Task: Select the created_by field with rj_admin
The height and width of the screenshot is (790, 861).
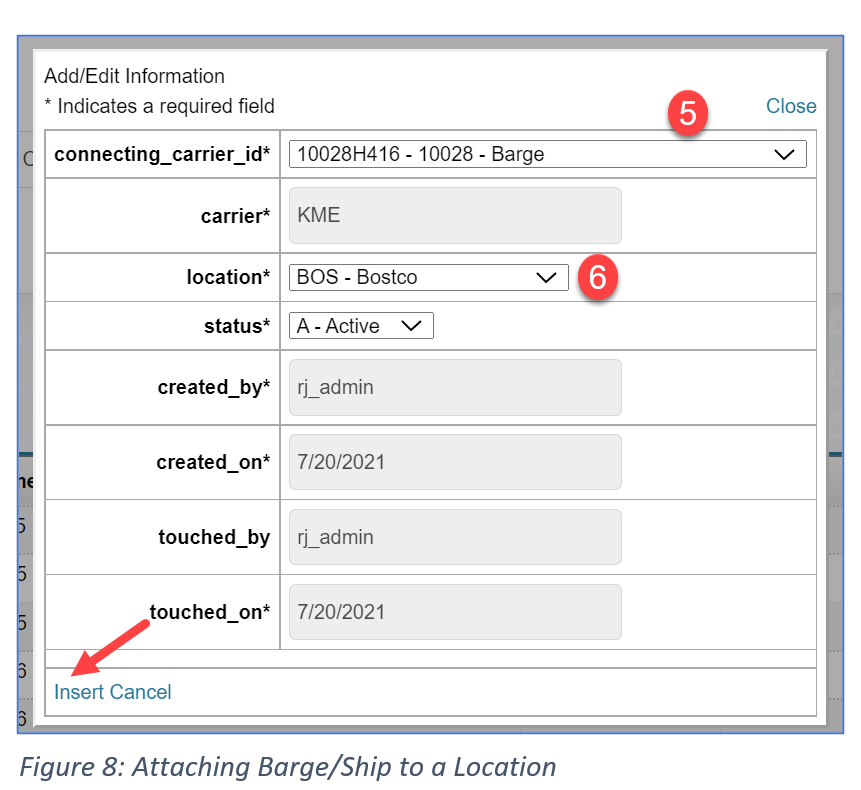Action: (455, 387)
